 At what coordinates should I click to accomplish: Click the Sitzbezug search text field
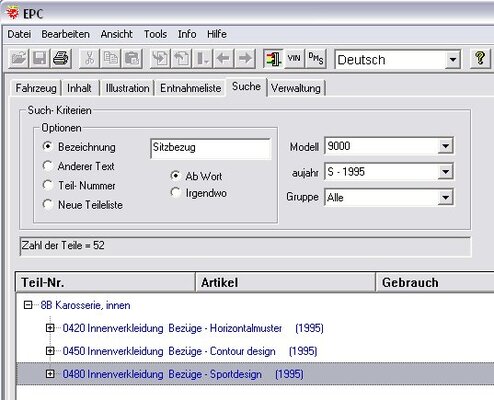pos(210,148)
